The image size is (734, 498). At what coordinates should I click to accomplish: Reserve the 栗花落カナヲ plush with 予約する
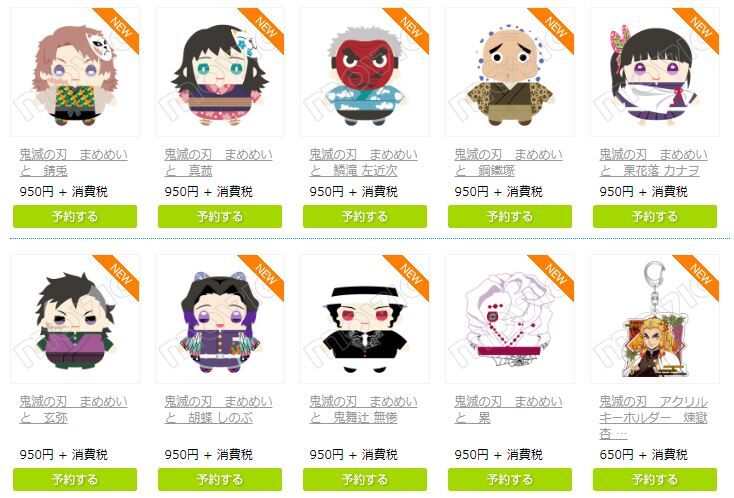(655, 217)
